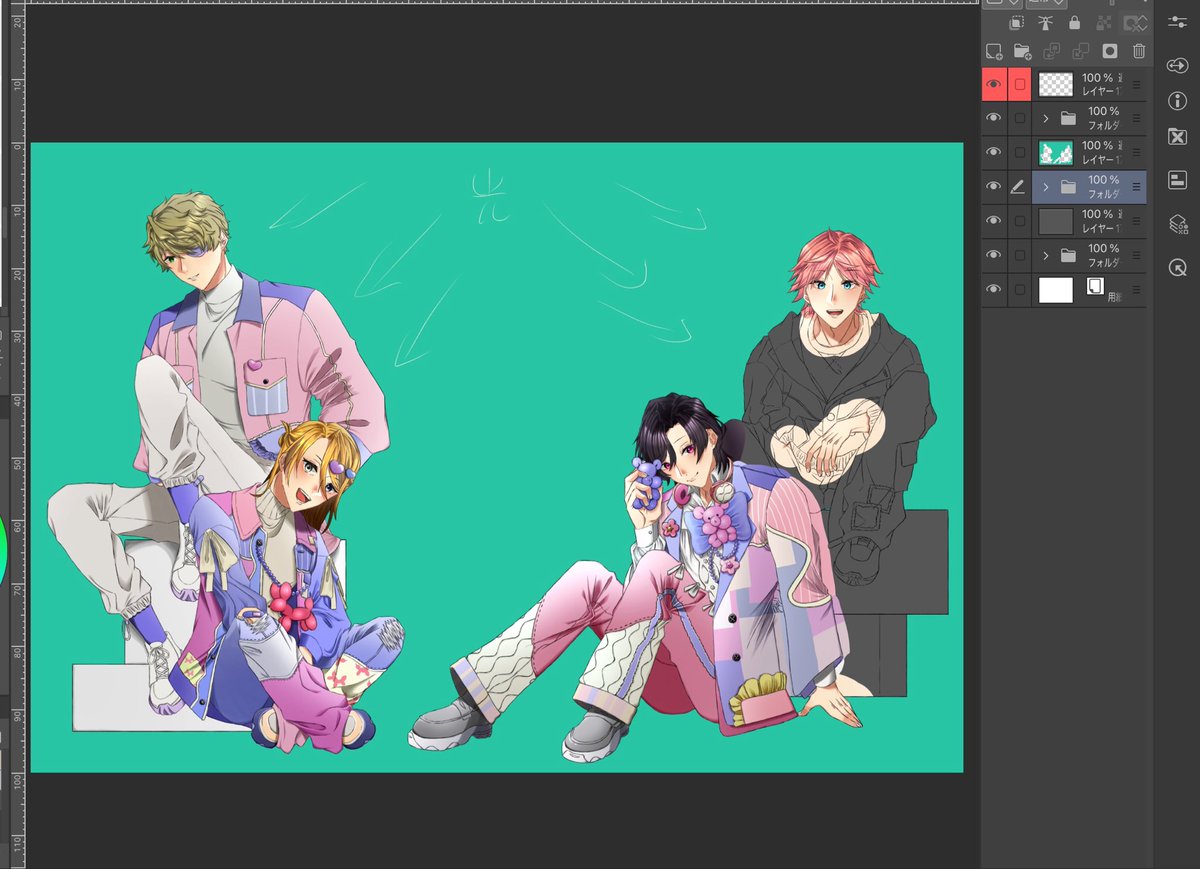
Task: Tick the red checkbox of the top layer
Action: click(1019, 85)
